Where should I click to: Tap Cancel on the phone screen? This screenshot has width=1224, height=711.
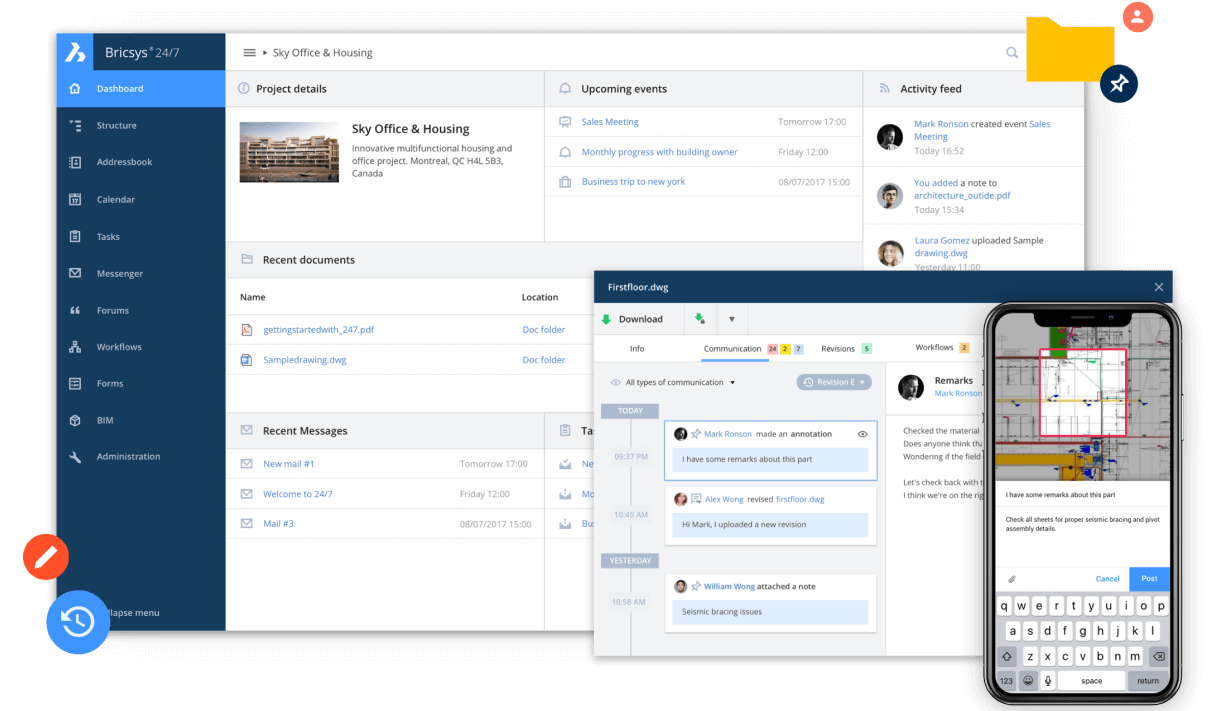[x=1107, y=579]
